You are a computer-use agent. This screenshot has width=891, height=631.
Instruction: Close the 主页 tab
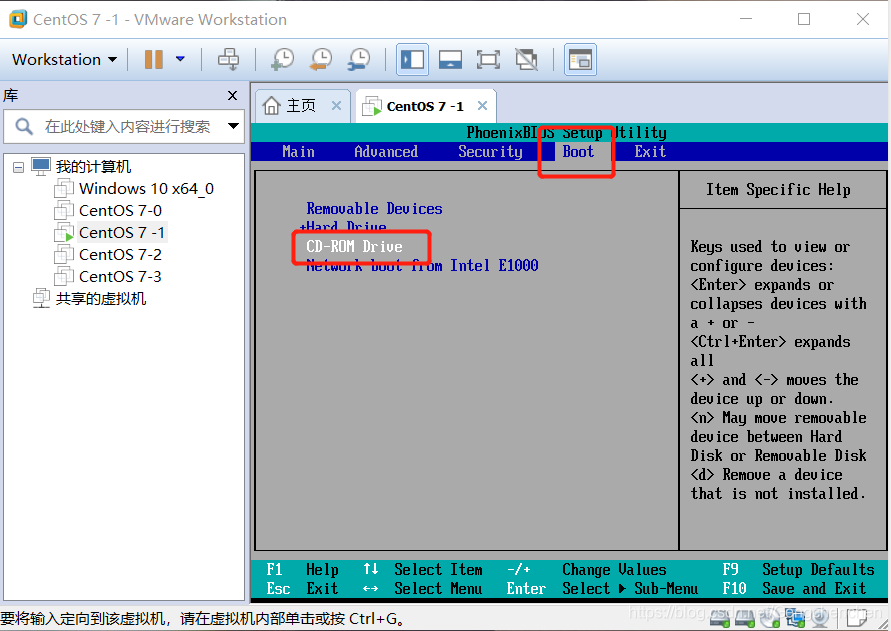(336, 105)
